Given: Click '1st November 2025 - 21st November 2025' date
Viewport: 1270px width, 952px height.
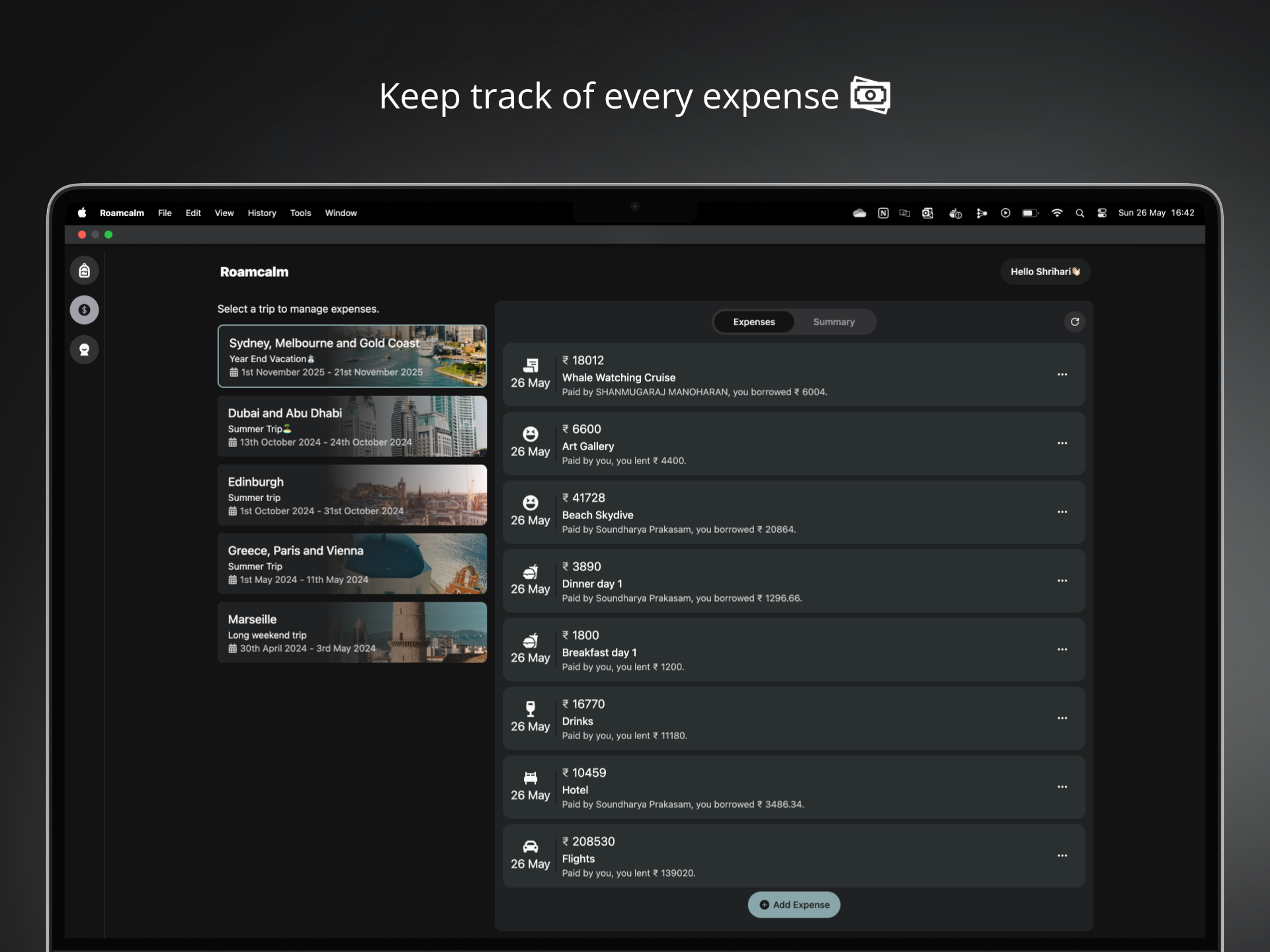Looking at the screenshot, I should [331, 372].
